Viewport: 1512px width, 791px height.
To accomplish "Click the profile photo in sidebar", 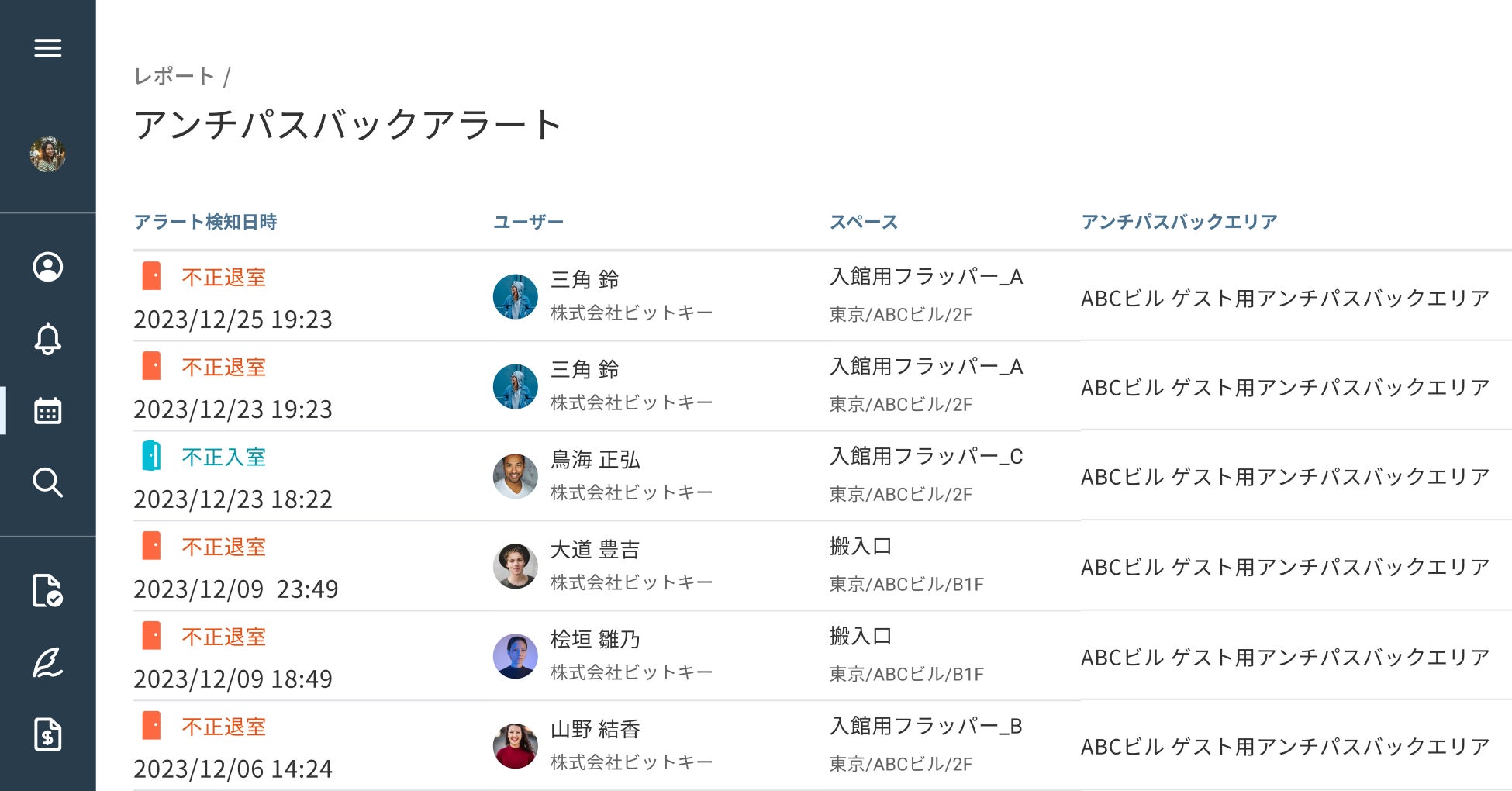I will pyautogui.click(x=47, y=154).
